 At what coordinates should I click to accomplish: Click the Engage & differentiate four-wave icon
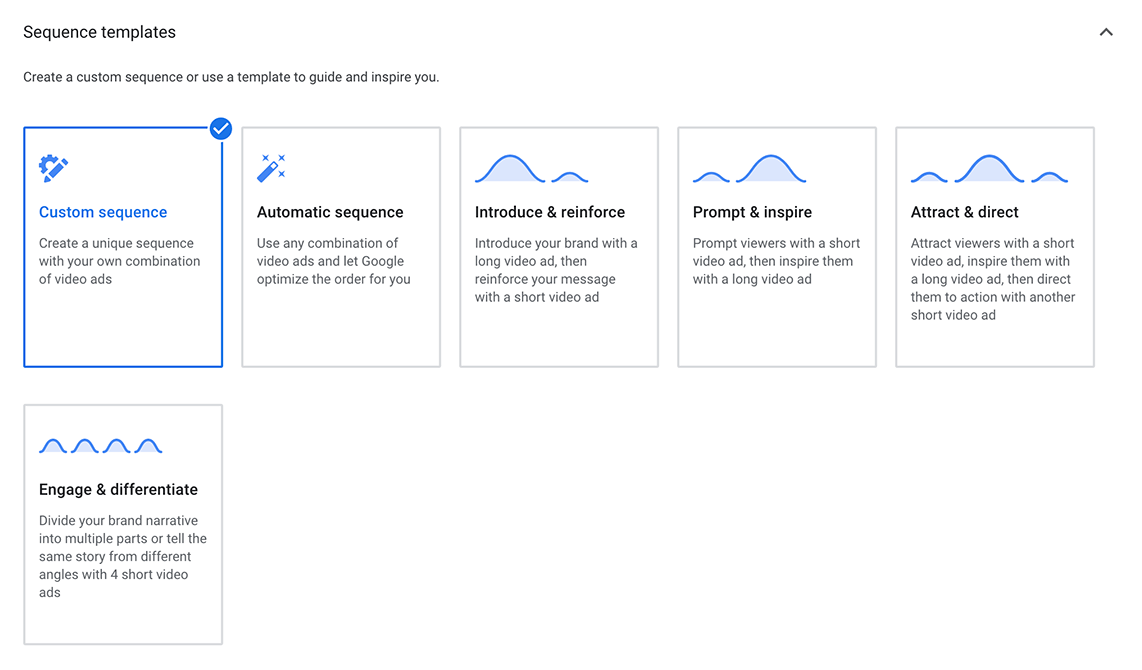101,446
